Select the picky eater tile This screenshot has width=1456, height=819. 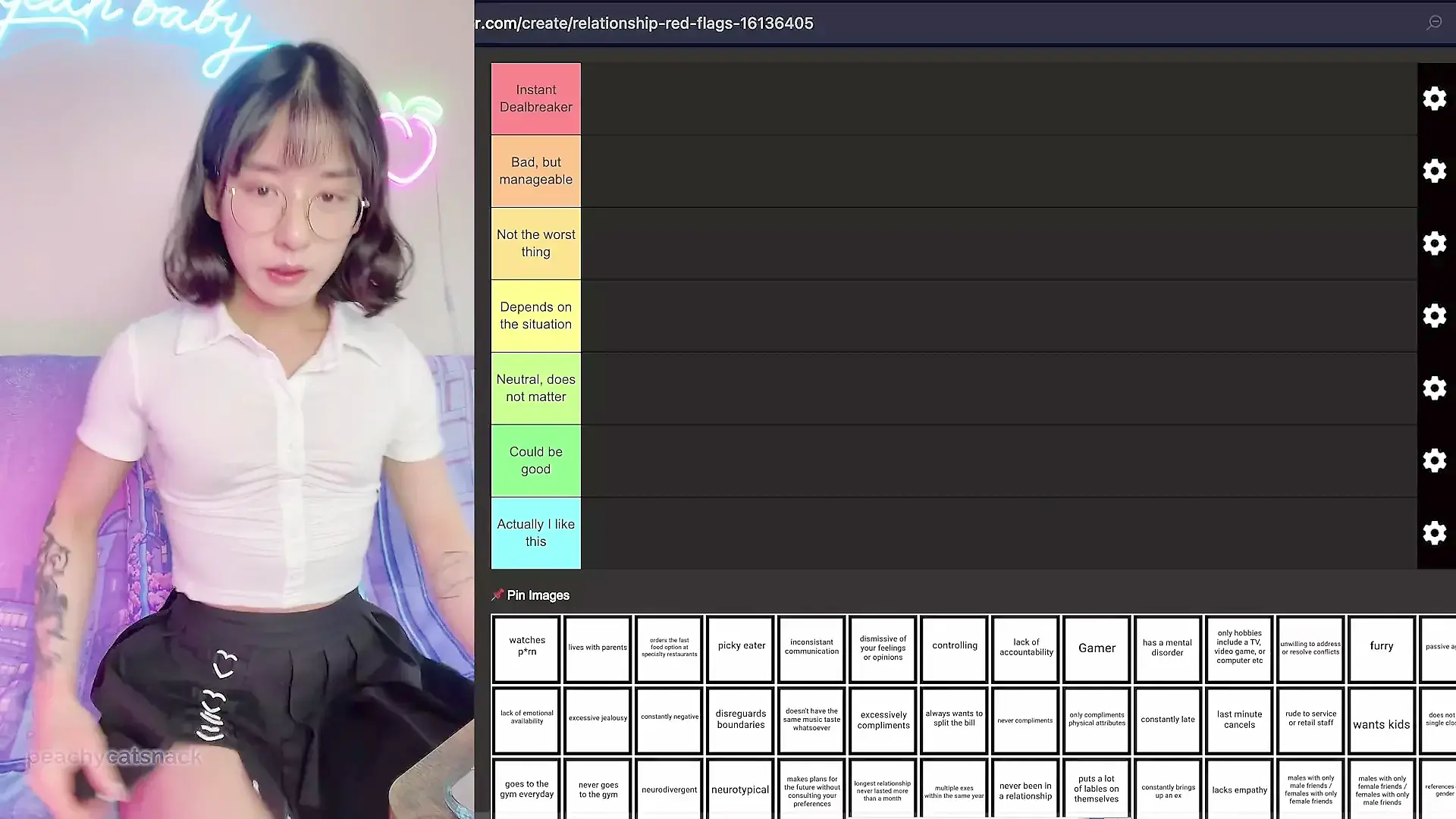pos(741,647)
